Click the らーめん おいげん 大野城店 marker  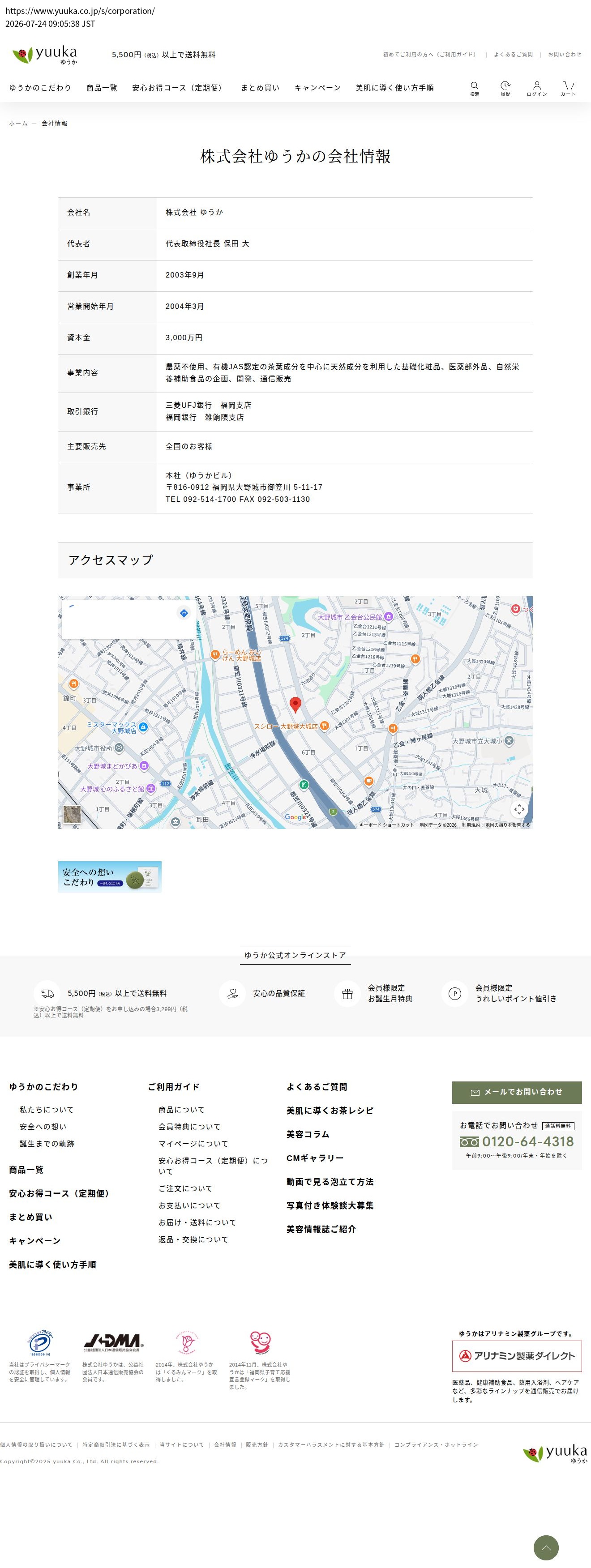tap(215, 654)
